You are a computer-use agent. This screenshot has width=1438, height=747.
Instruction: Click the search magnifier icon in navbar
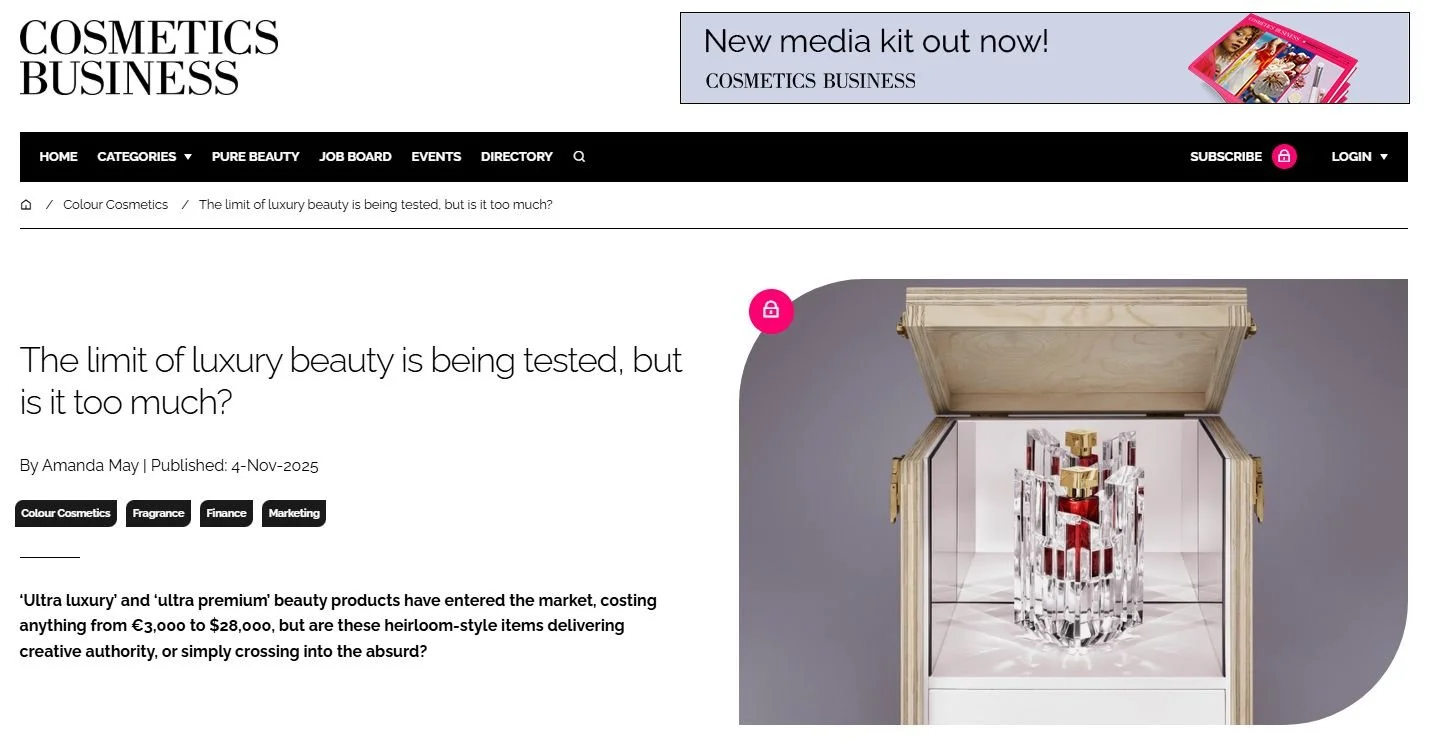(579, 157)
